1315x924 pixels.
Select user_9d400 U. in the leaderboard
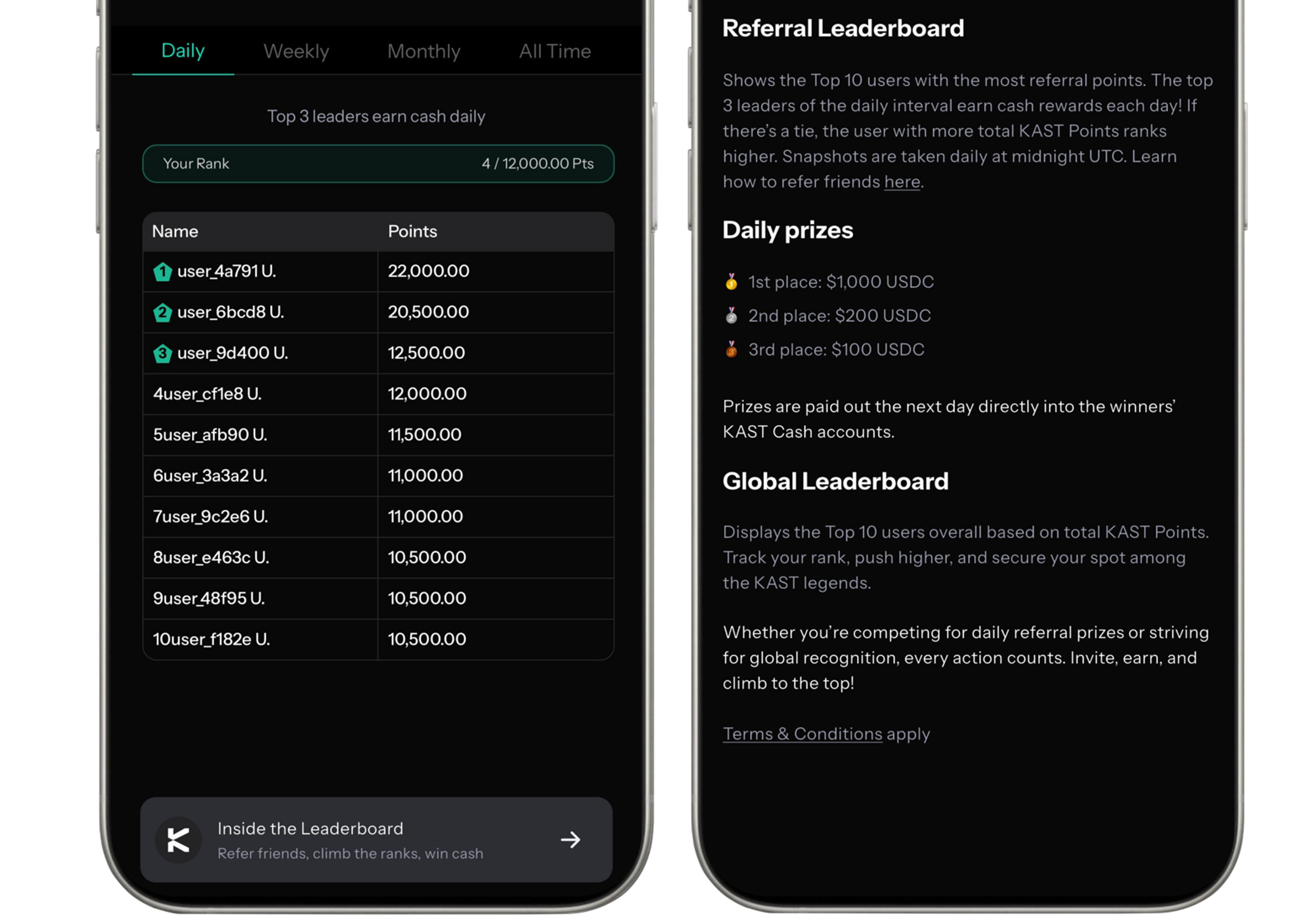233,353
